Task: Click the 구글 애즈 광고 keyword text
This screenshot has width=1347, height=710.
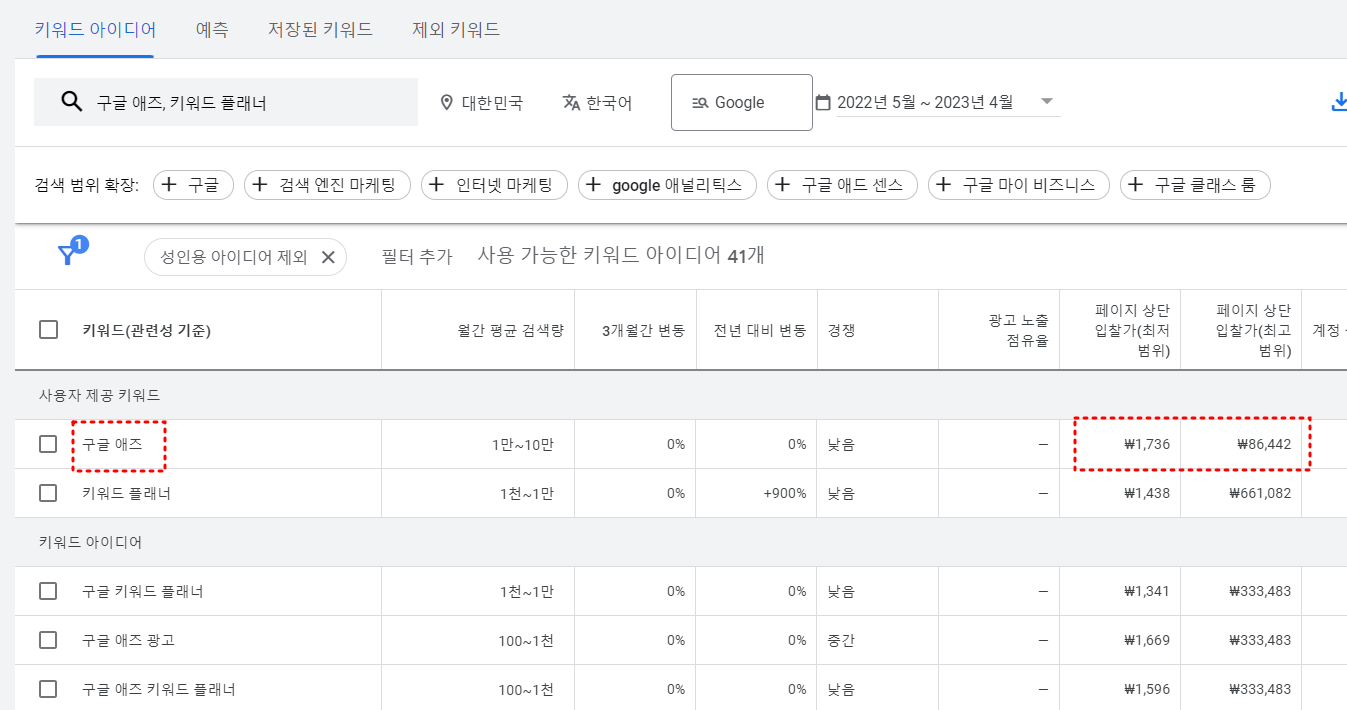Action: point(128,640)
